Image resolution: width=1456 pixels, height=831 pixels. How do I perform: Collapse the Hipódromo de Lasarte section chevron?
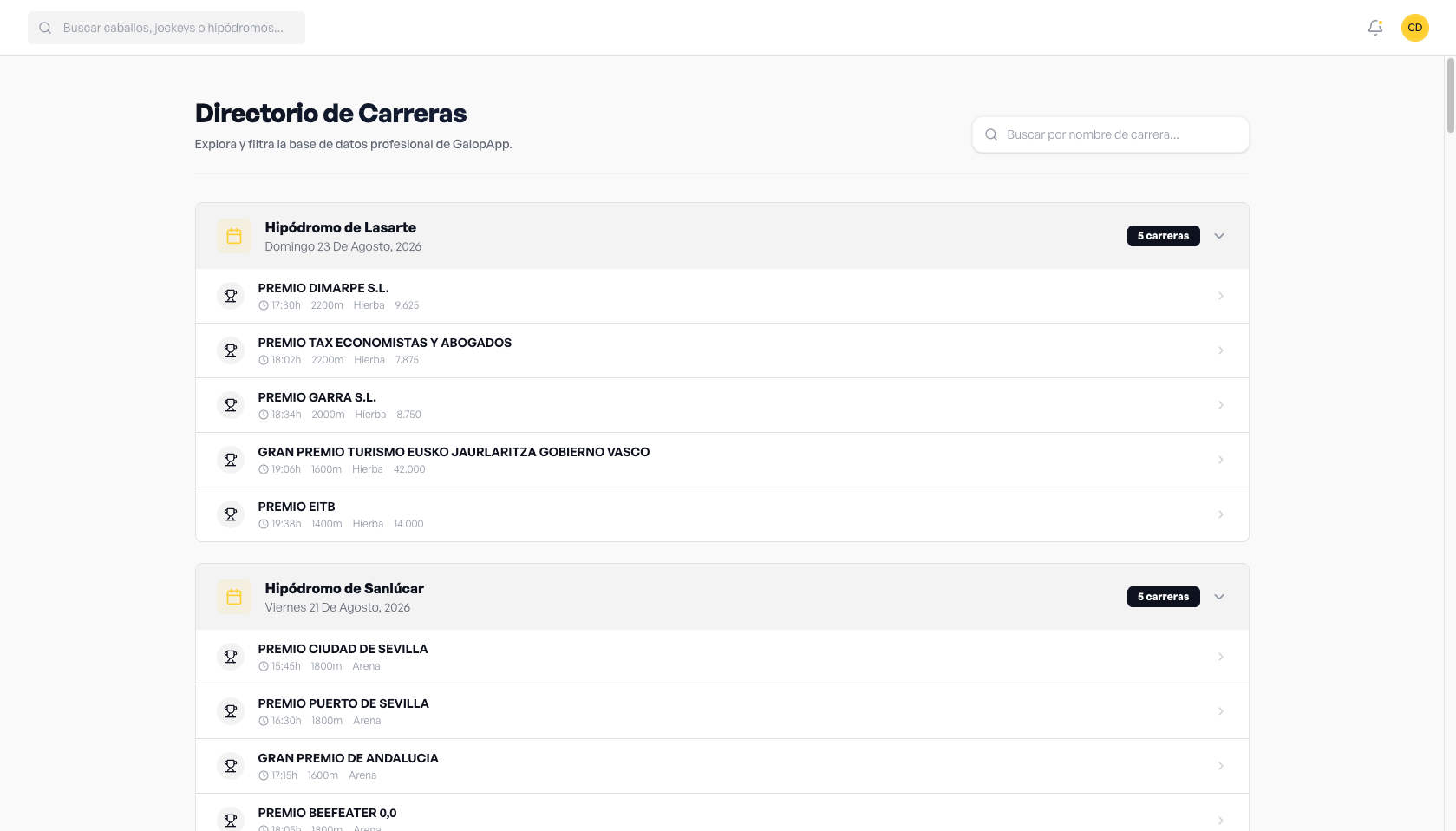coord(1219,236)
